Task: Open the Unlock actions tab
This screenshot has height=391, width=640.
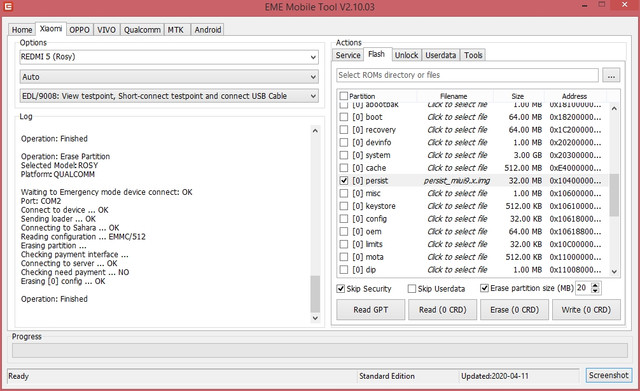Action: [x=406, y=55]
